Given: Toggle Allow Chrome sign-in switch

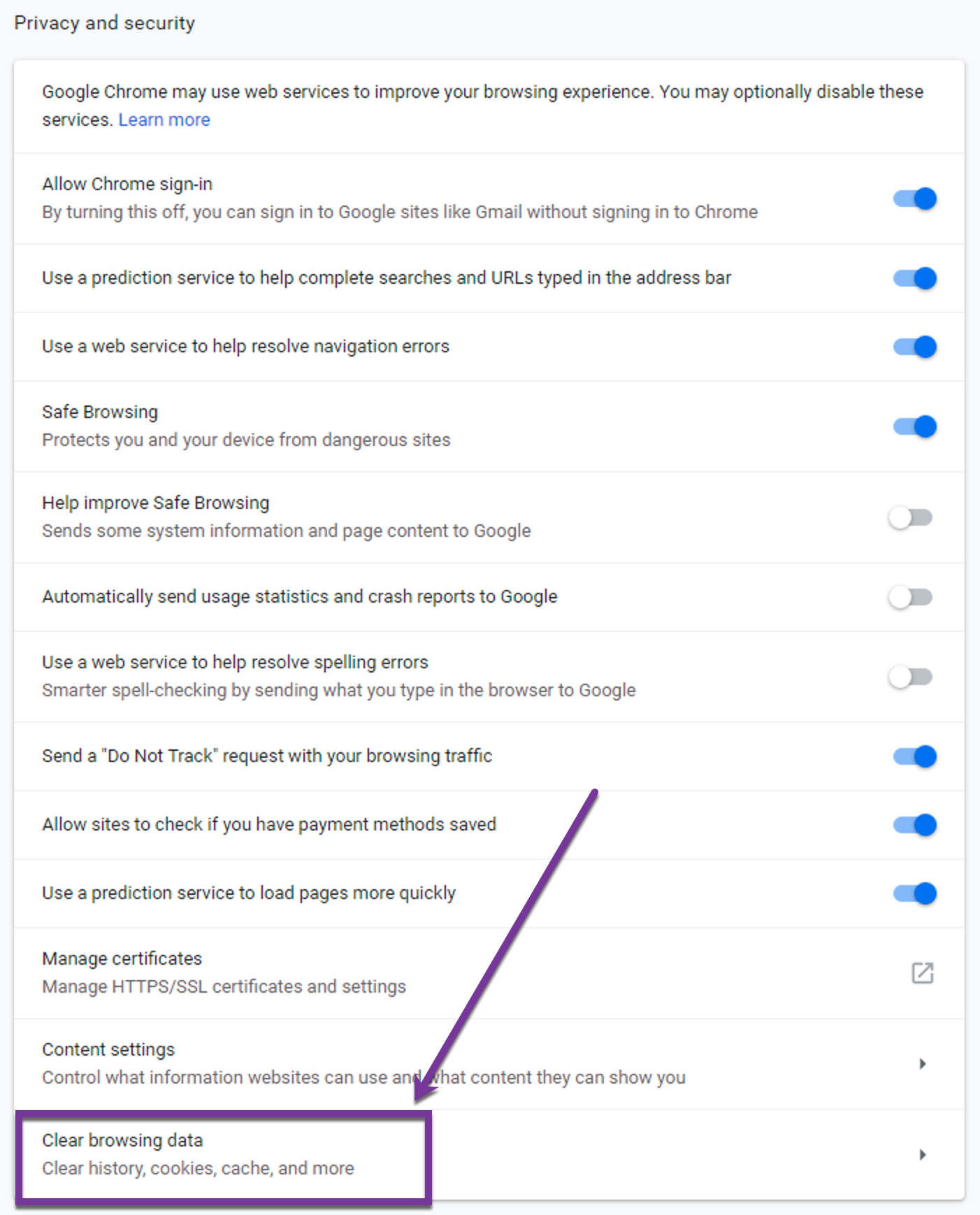Looking at the screenshot, I should click(x=914, y=199).
